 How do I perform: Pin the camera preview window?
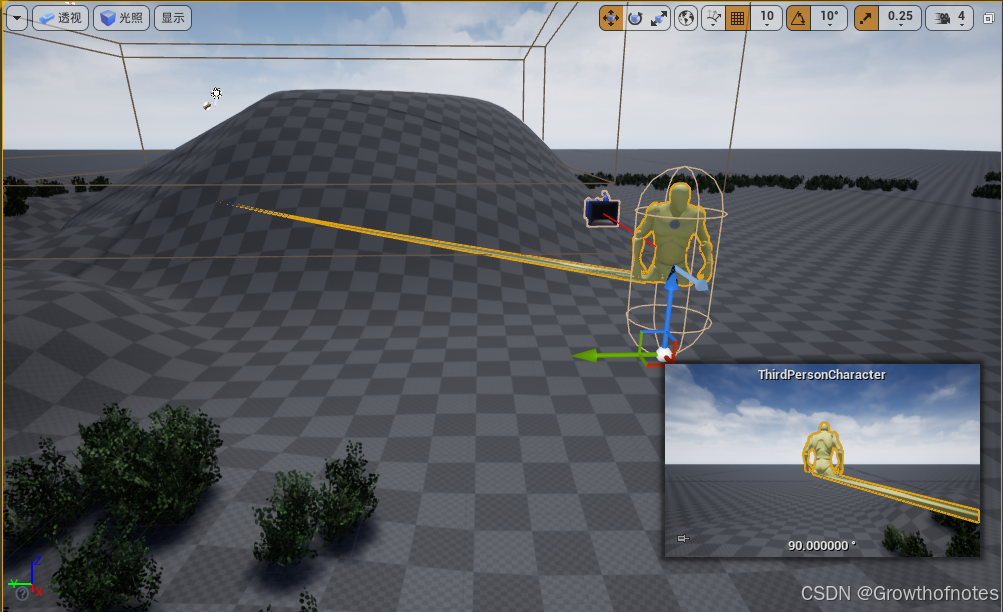point(683,538)
